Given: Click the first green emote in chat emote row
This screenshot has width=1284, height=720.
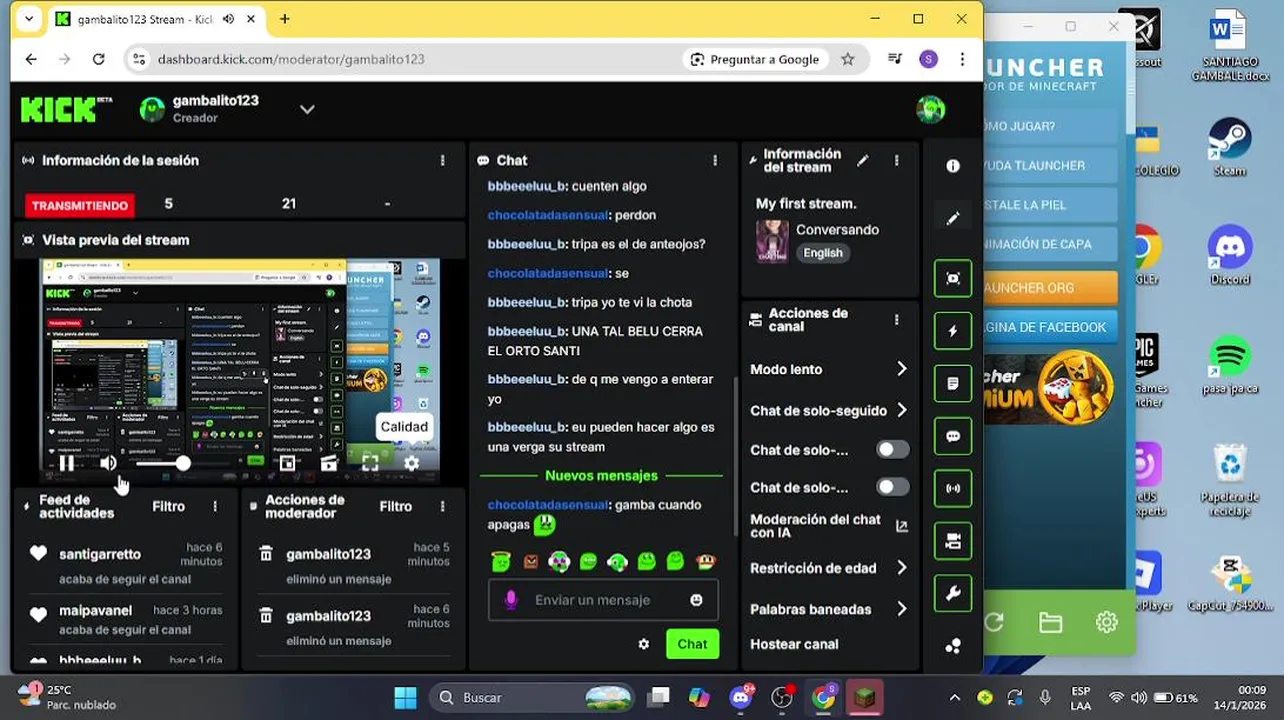Looking at the screenshot, I should (x=501, y=562).
